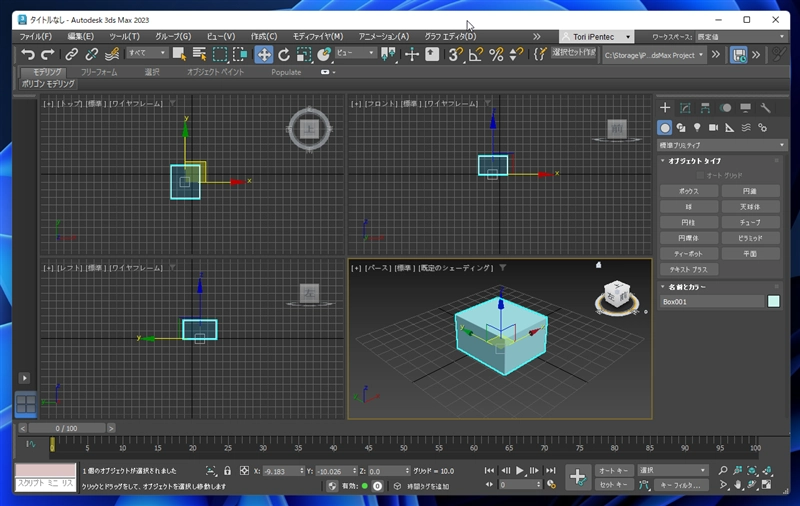This screenshot has height=506, width=800.
Task: Toggle the selection lock padlock icon
Action: click(228, 471)
